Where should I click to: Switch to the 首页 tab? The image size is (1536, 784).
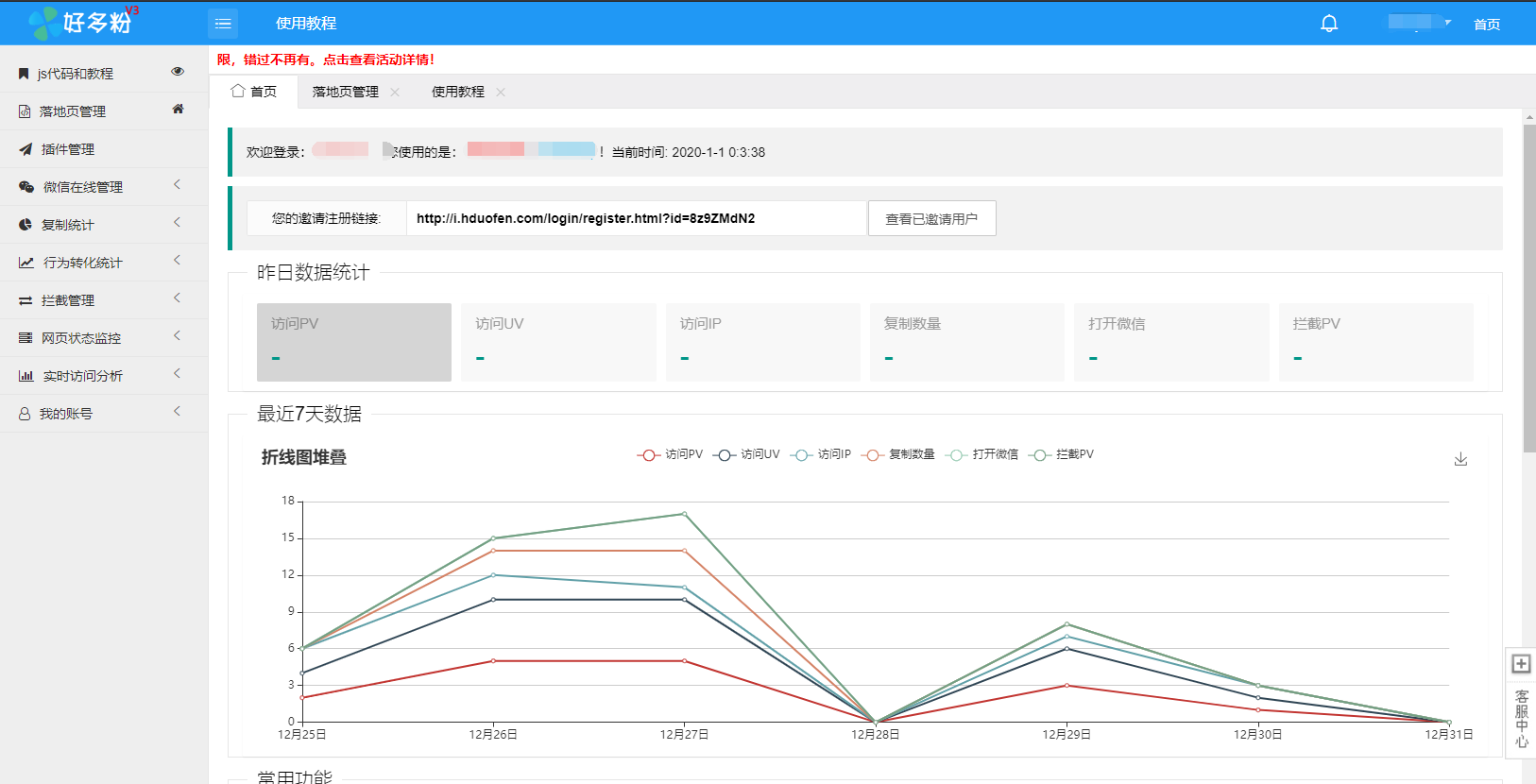(253, 92)
